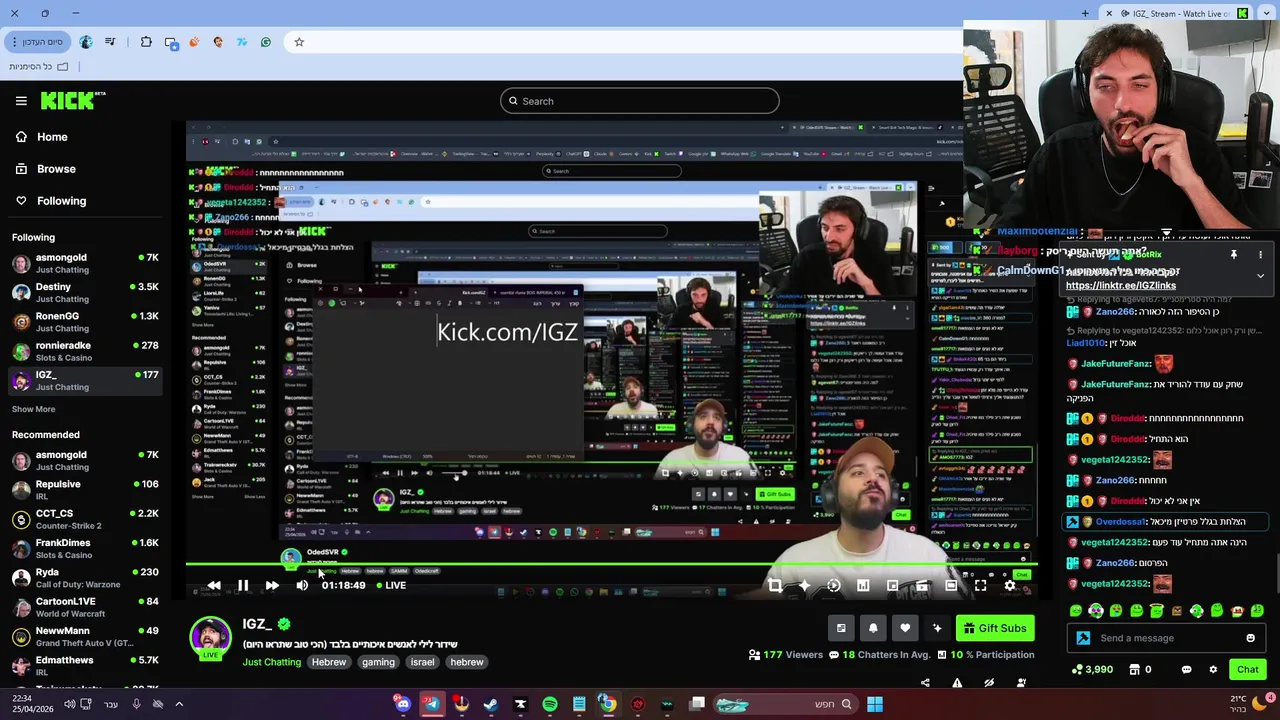
Task: Report stream with warning triangle icon
Action: [x=957, y=683]
